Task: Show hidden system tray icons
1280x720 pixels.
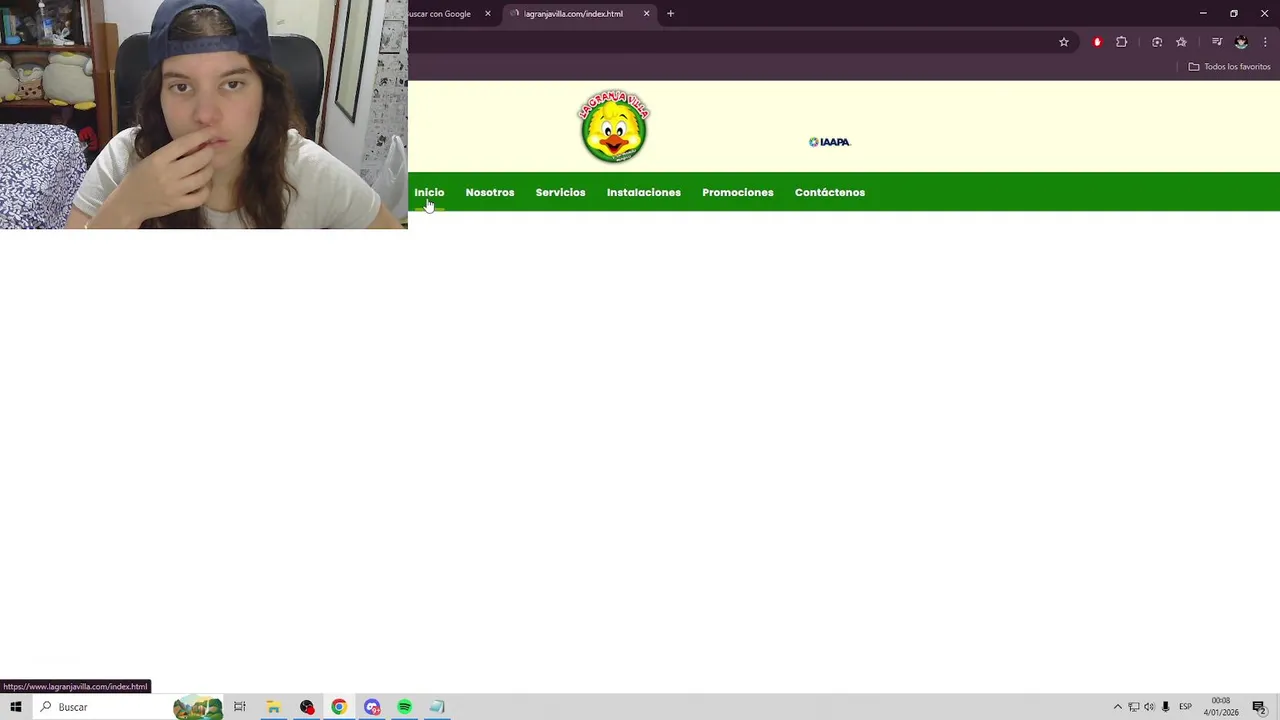Action: [x=1118, y=707]
